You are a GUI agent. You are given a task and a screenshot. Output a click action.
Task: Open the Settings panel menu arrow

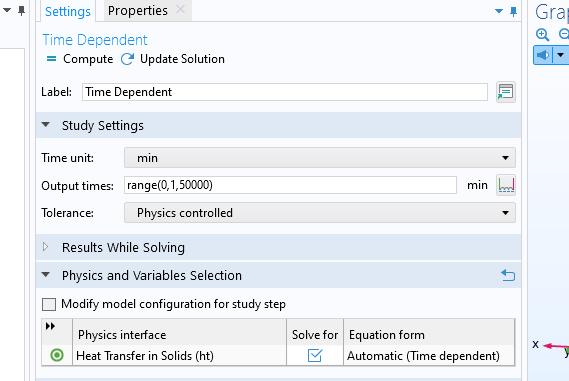pyautogui.click(x=499, y=11)
